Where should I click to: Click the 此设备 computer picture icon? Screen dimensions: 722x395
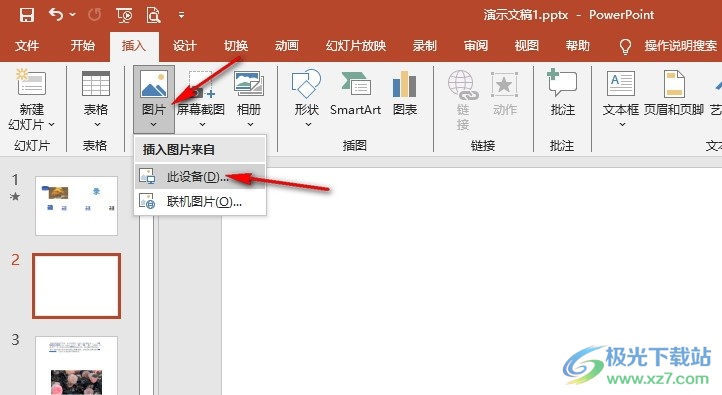[x=147, y=176]
